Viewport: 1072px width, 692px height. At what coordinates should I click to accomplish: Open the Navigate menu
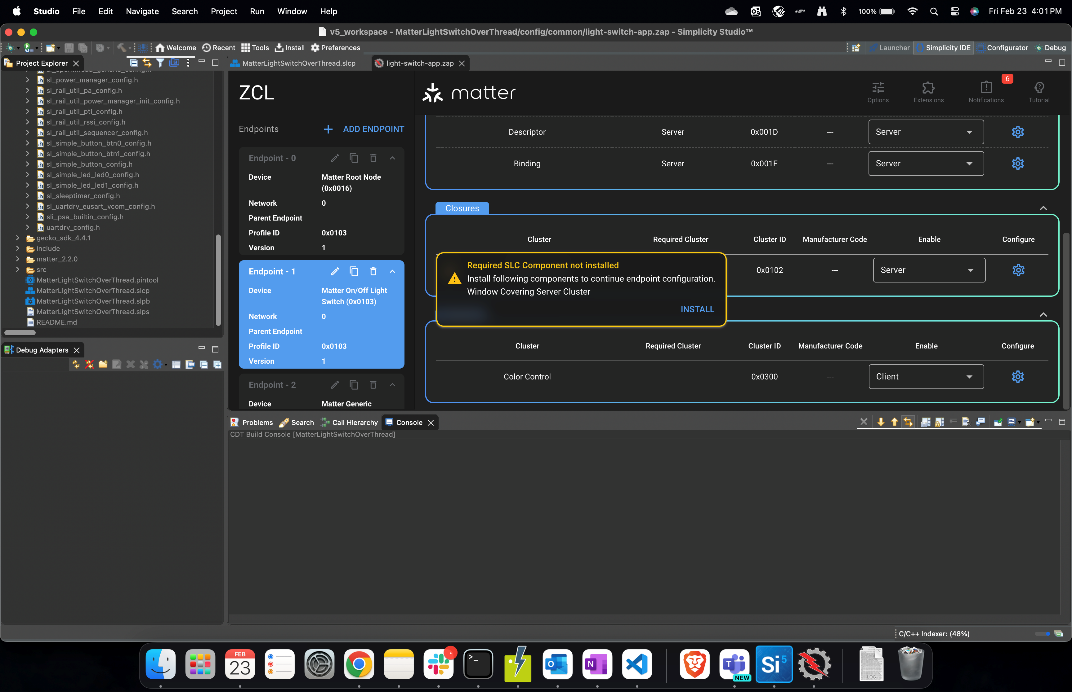pyautogui.click(x=142, y=11)
